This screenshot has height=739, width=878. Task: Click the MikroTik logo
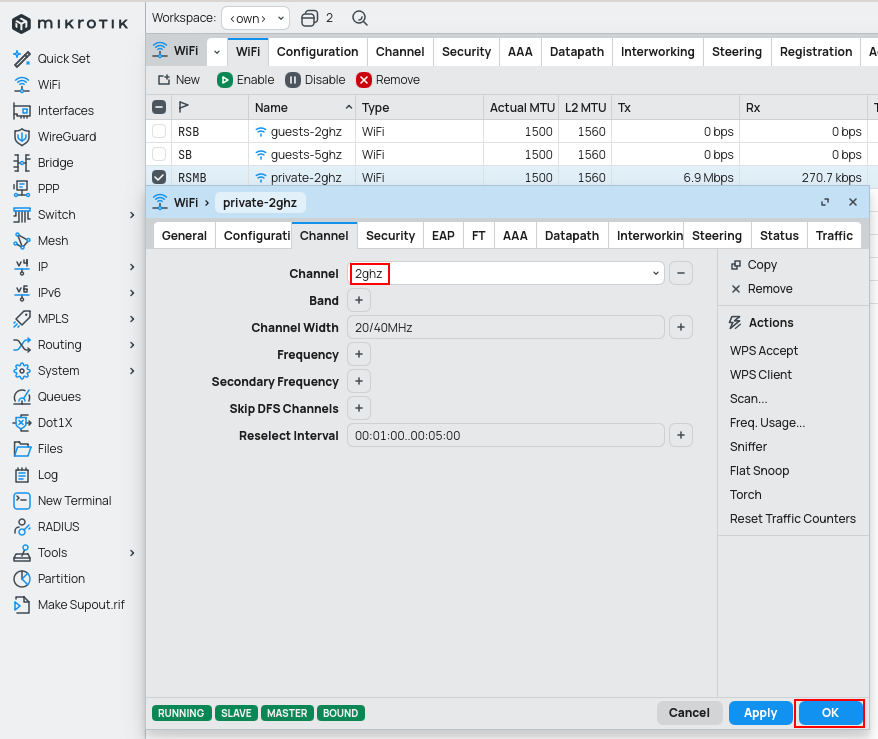(70, 24)
